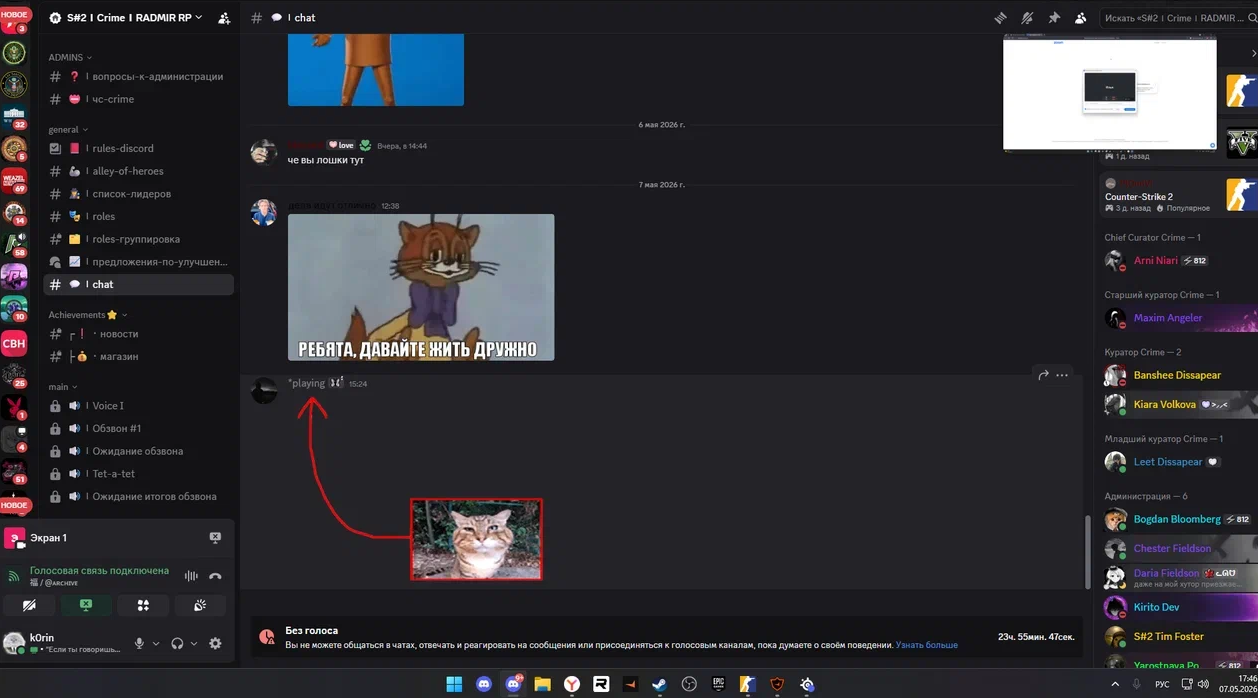Expand output device options next to headphones
This screenshot has height=698, width=1258.
click(x=194, y=644)
